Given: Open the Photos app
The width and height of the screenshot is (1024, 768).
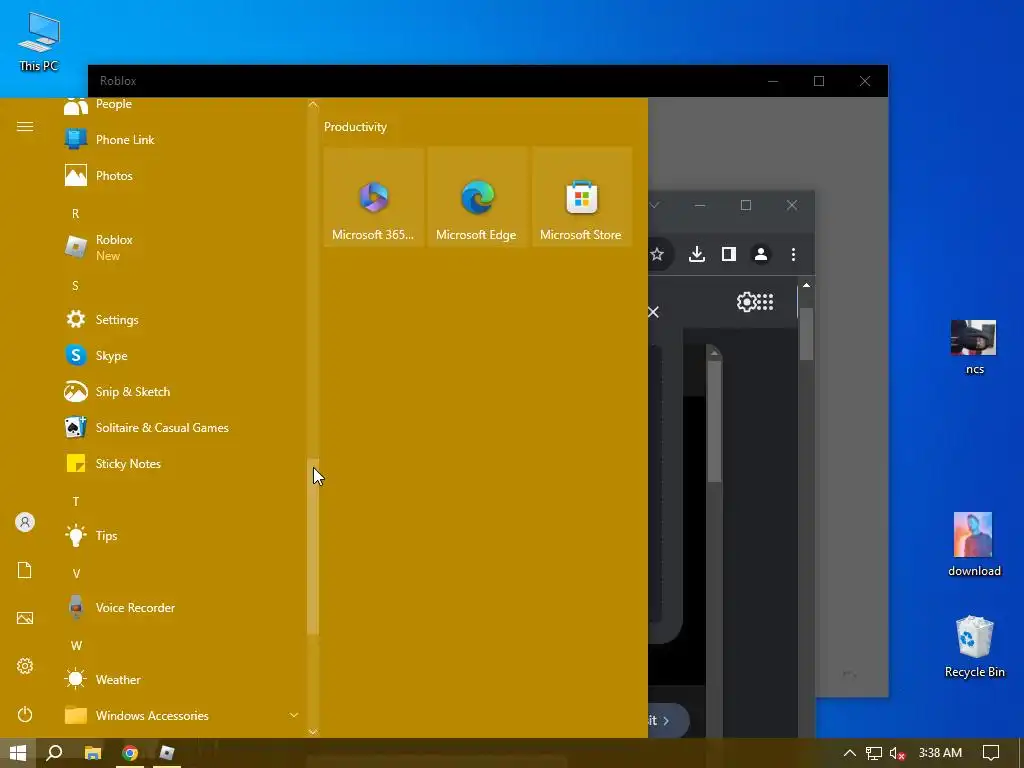Looking at the screenshot, I should pos(184,176).
